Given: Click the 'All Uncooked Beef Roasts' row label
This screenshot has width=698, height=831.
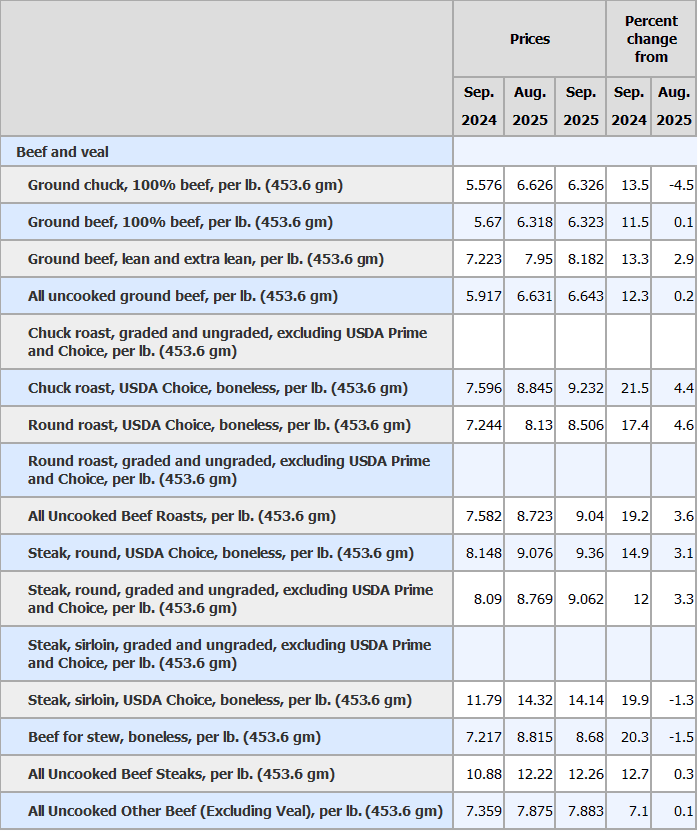Looking at the screenshot, I should (x=182, y=516).
